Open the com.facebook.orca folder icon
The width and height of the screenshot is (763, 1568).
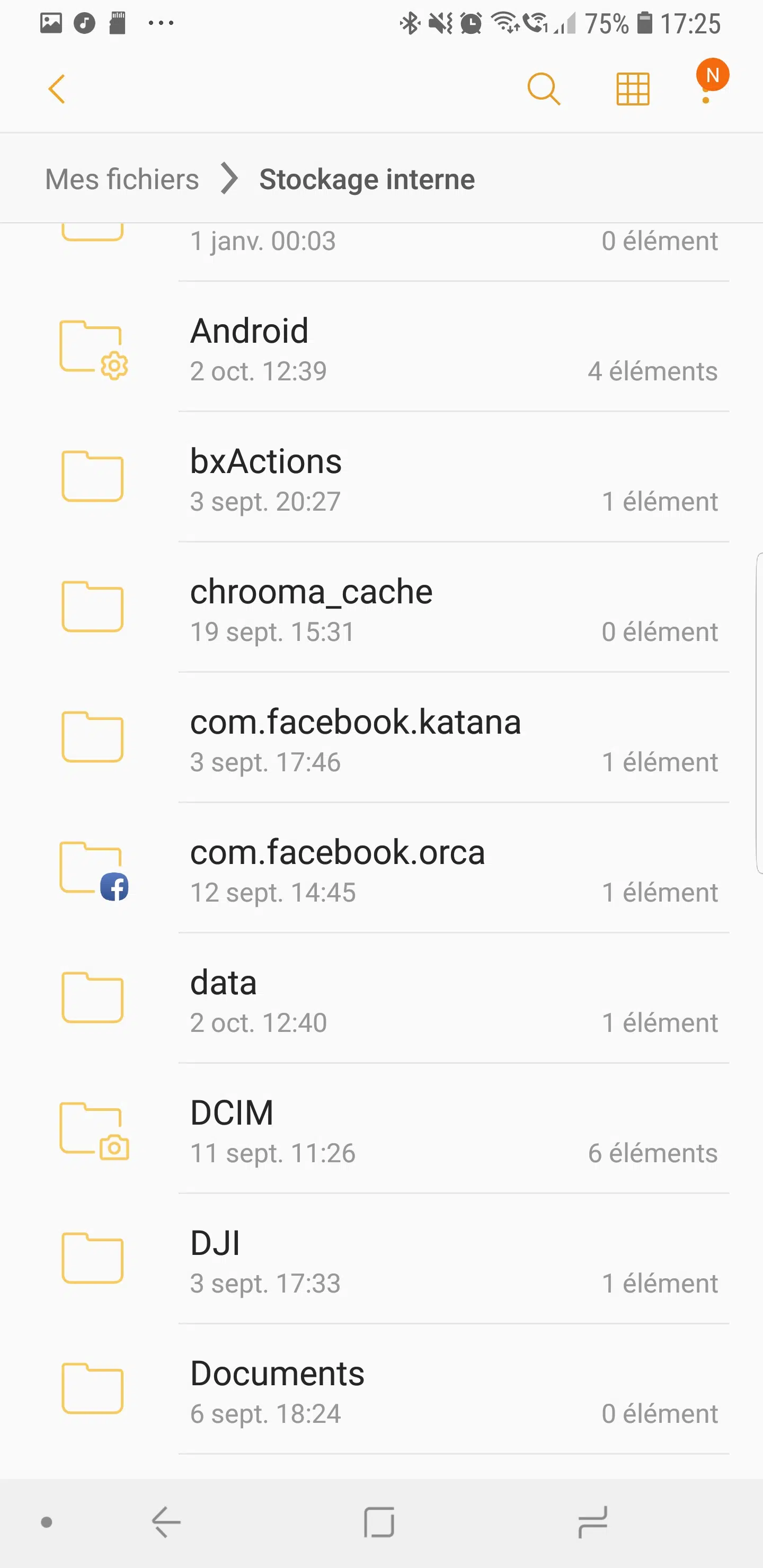coord(93,870)
